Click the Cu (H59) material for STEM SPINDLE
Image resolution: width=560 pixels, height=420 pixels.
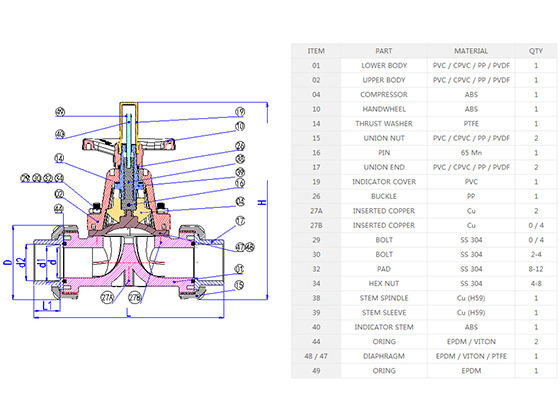(471, 298)
